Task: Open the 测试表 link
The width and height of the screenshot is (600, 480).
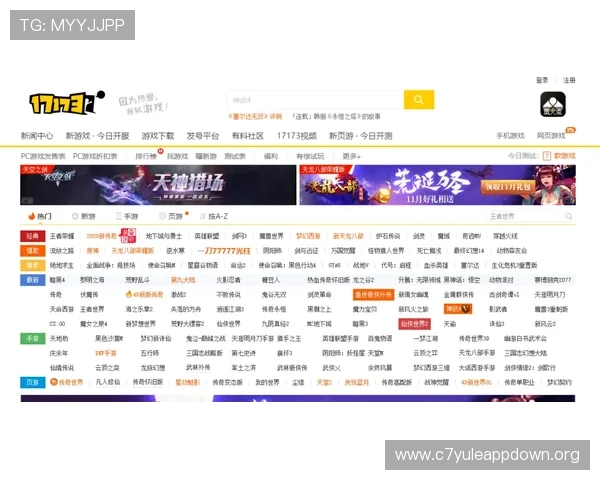Action: [x=235, y=156]
